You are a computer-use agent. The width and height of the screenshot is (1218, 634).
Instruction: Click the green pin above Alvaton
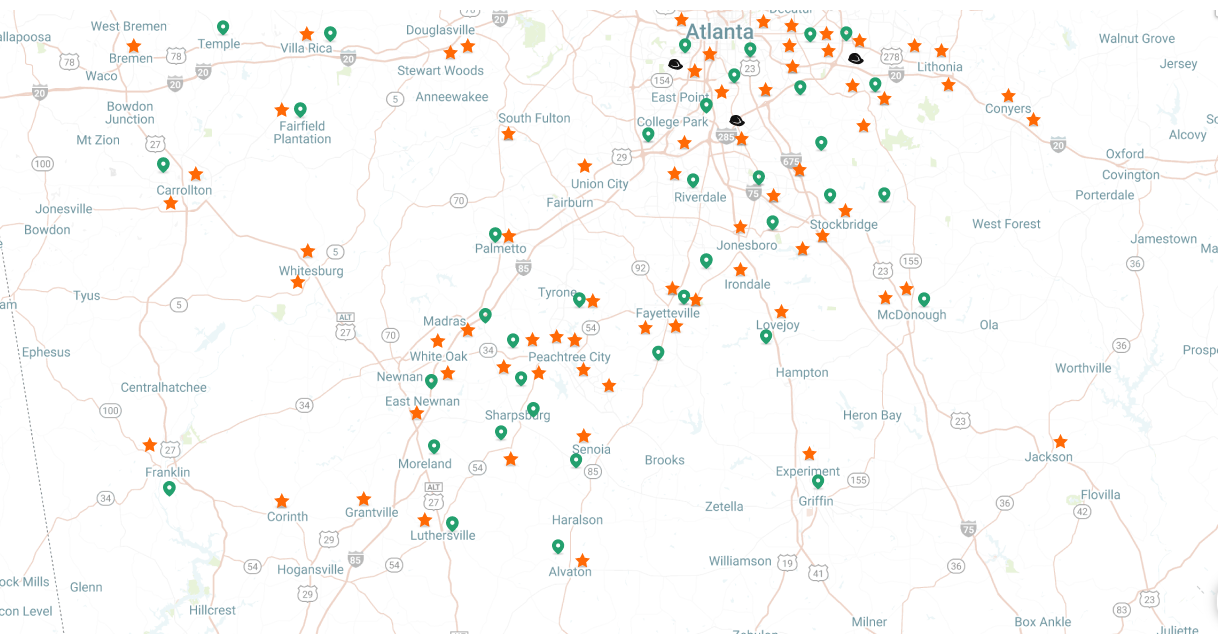click(x=558, y=547)
